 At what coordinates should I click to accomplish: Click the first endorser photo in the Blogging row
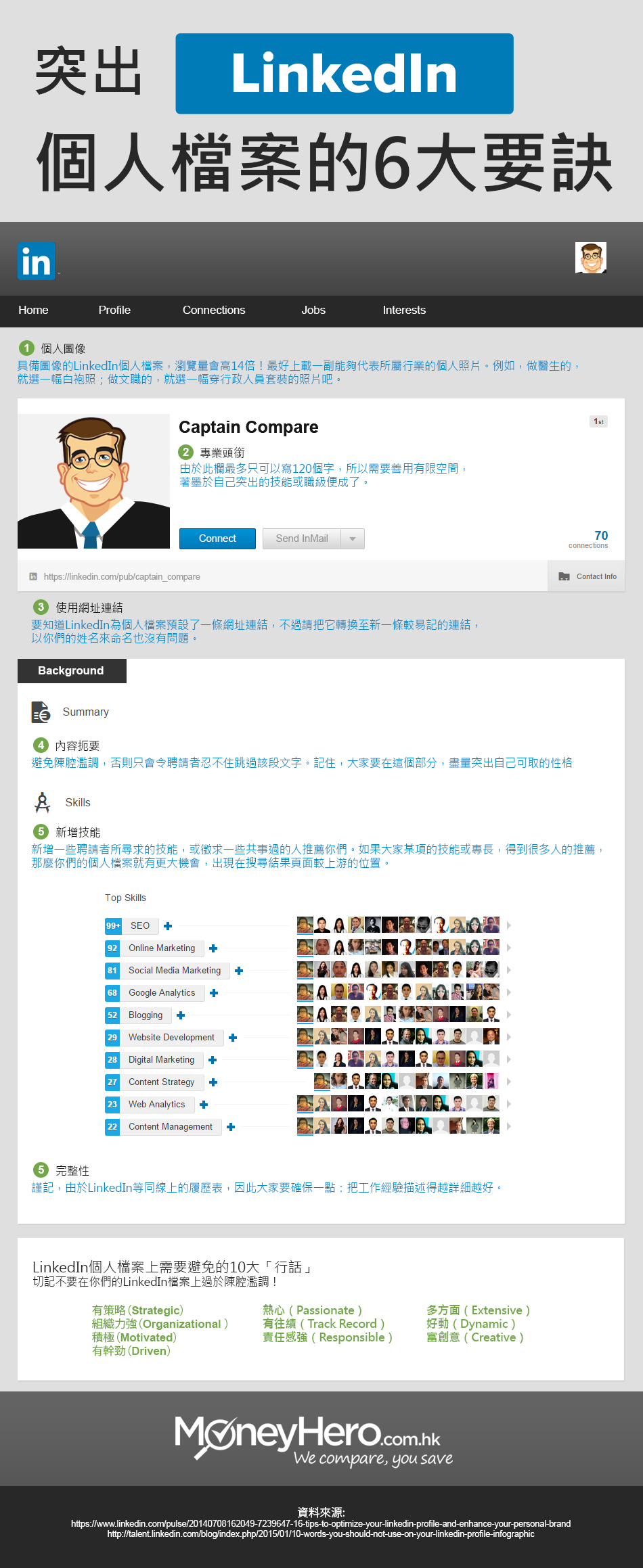click(305, 1014)
